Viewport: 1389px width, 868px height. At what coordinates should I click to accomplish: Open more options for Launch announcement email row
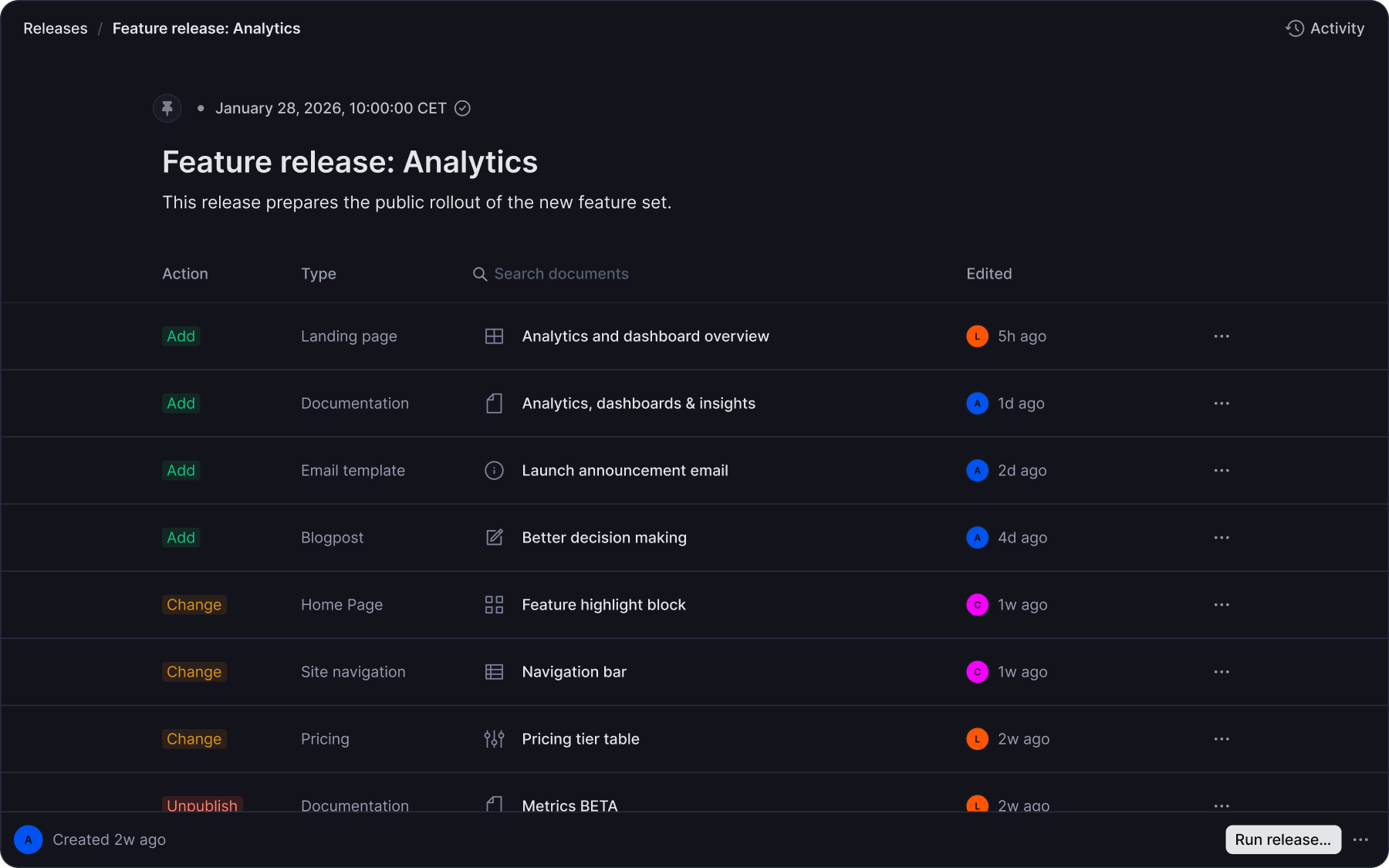pos(1222,471)
